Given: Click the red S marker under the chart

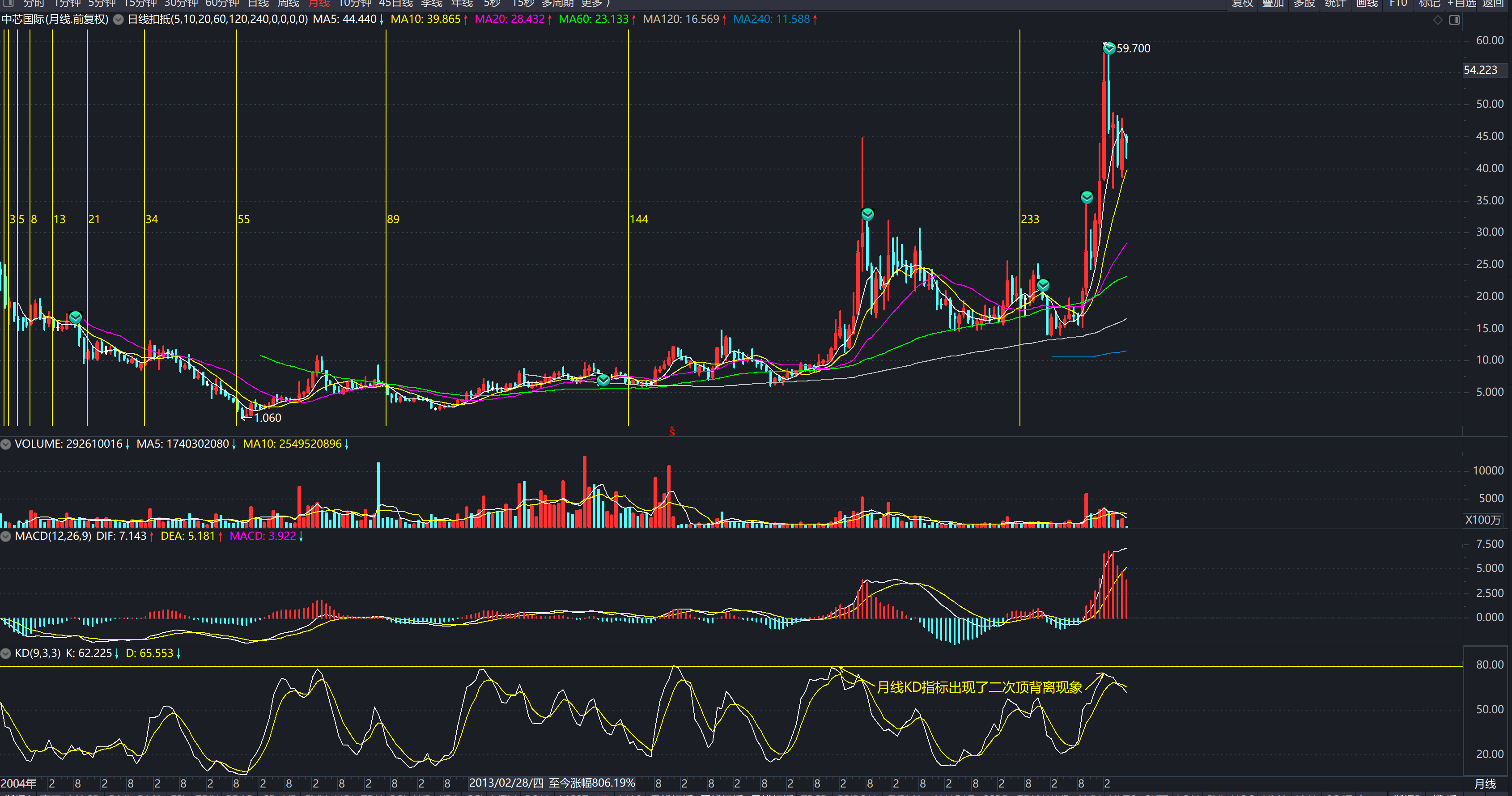Looking at the screenshot, I should pyautogui.click(x=672, y=432).
